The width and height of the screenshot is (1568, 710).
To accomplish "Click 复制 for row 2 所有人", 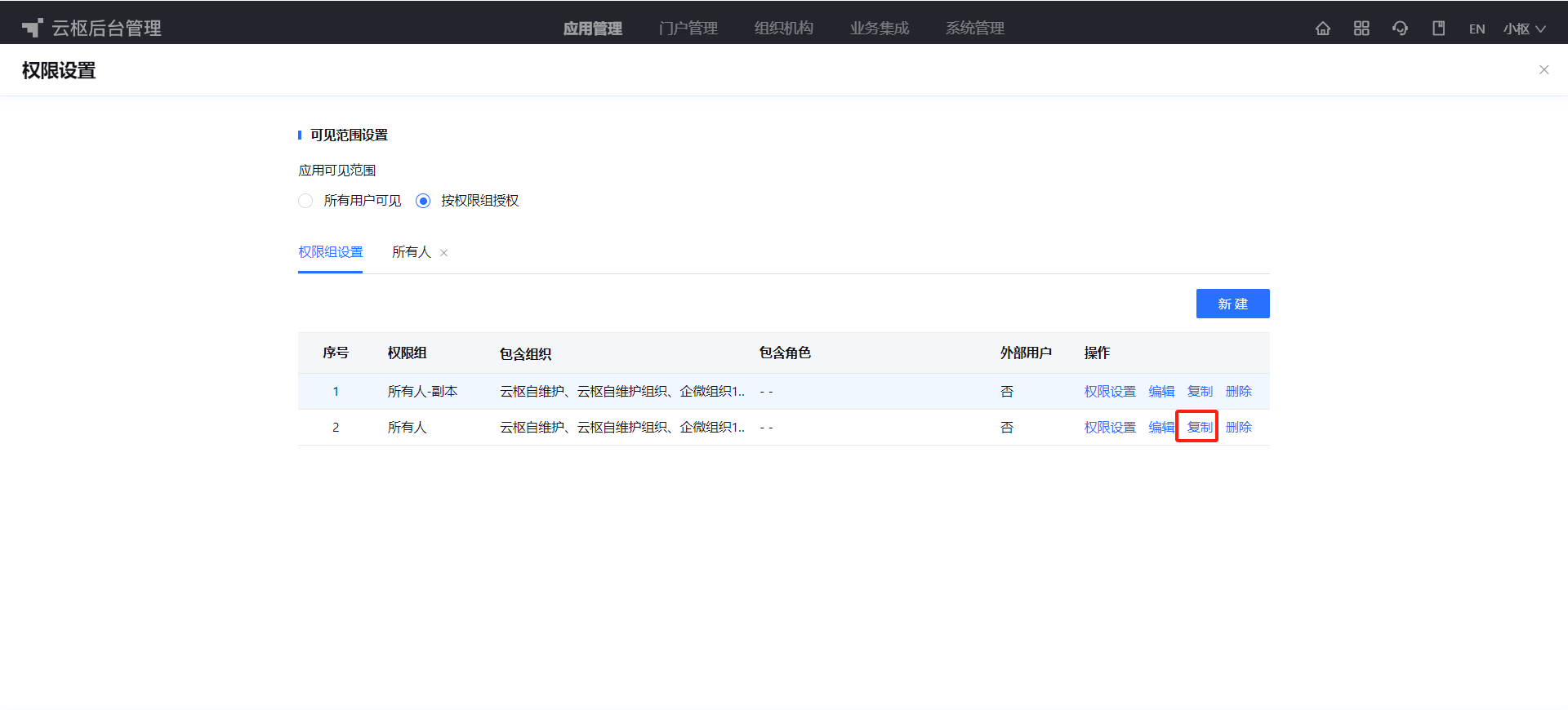I will 1200,428.
